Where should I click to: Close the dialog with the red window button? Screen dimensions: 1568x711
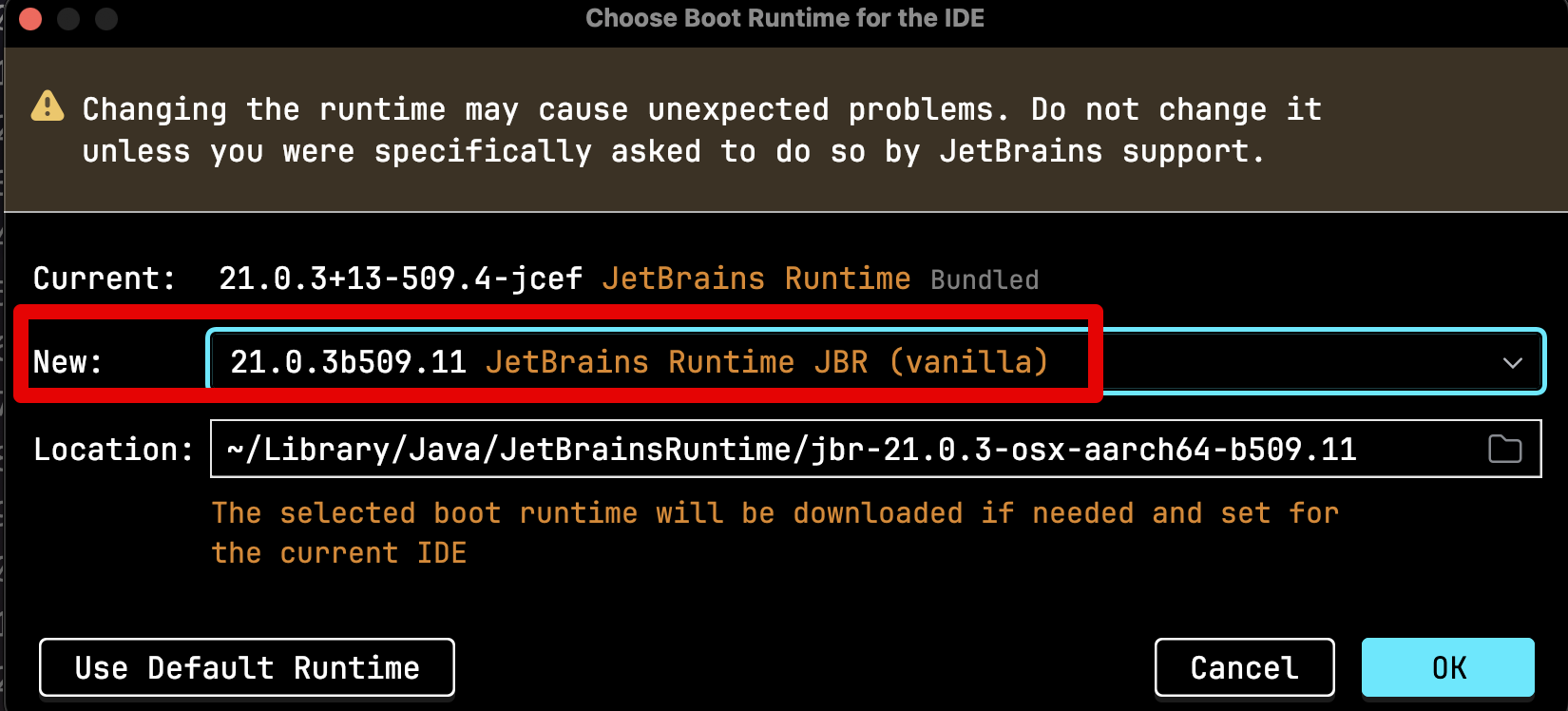(x=30, y=19)
